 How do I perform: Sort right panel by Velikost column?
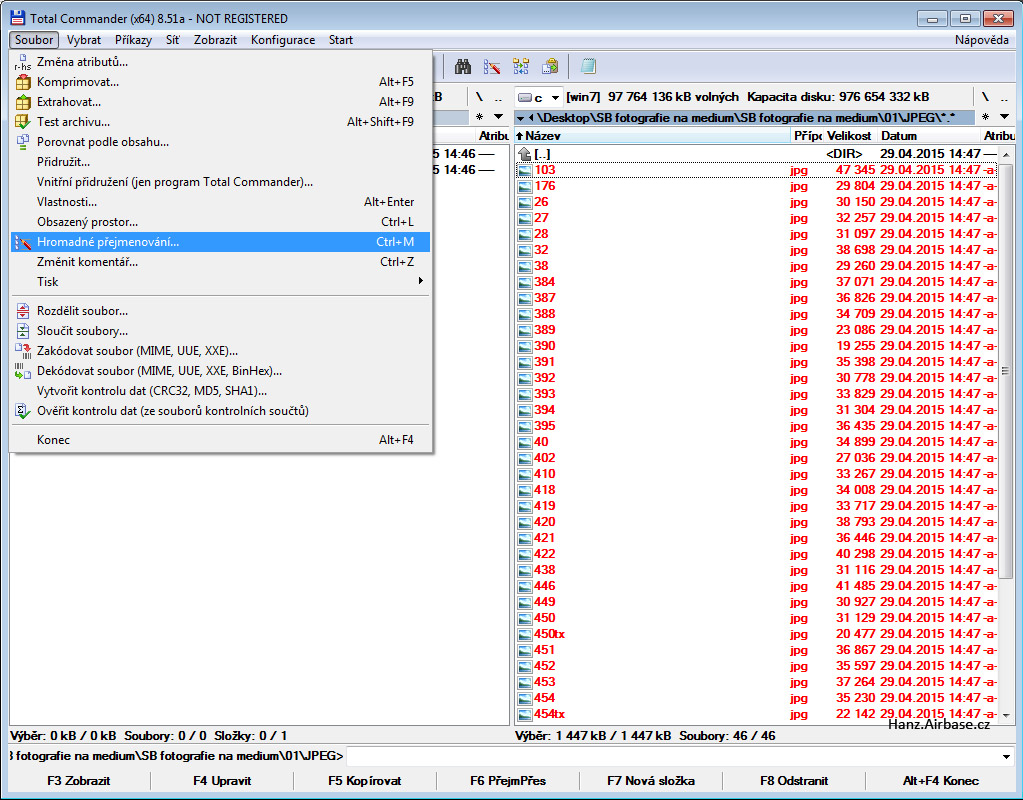(x=849, y=136)
